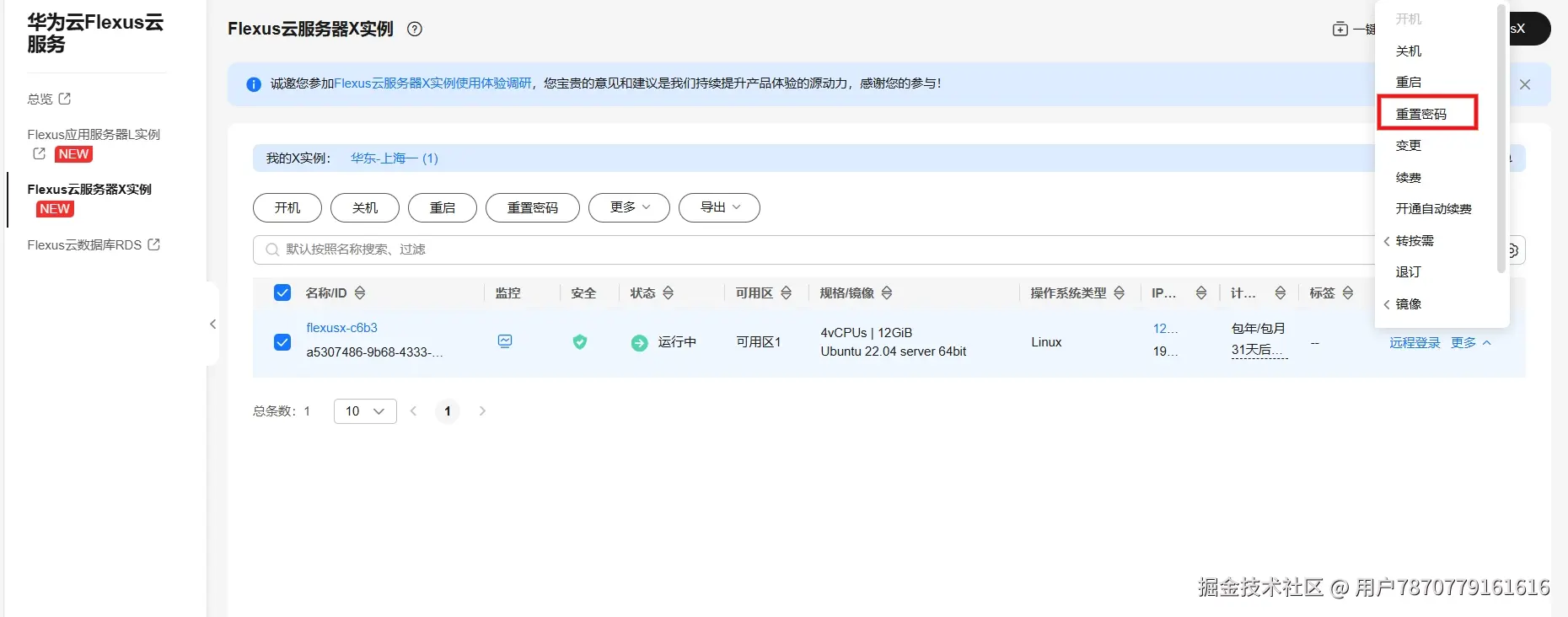Select 关机 in the dropdown menu

(1409, 51)
